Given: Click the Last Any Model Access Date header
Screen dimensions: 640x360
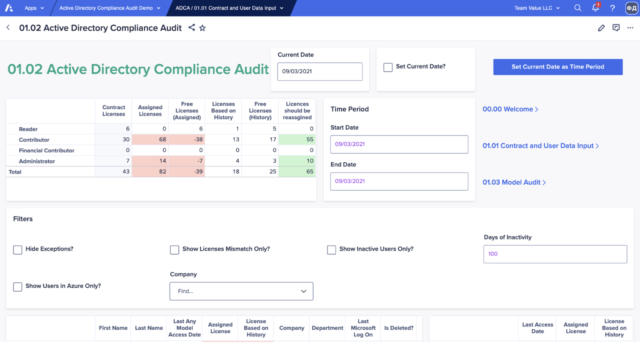Looking at the screenshot, I should pos(184,328).
